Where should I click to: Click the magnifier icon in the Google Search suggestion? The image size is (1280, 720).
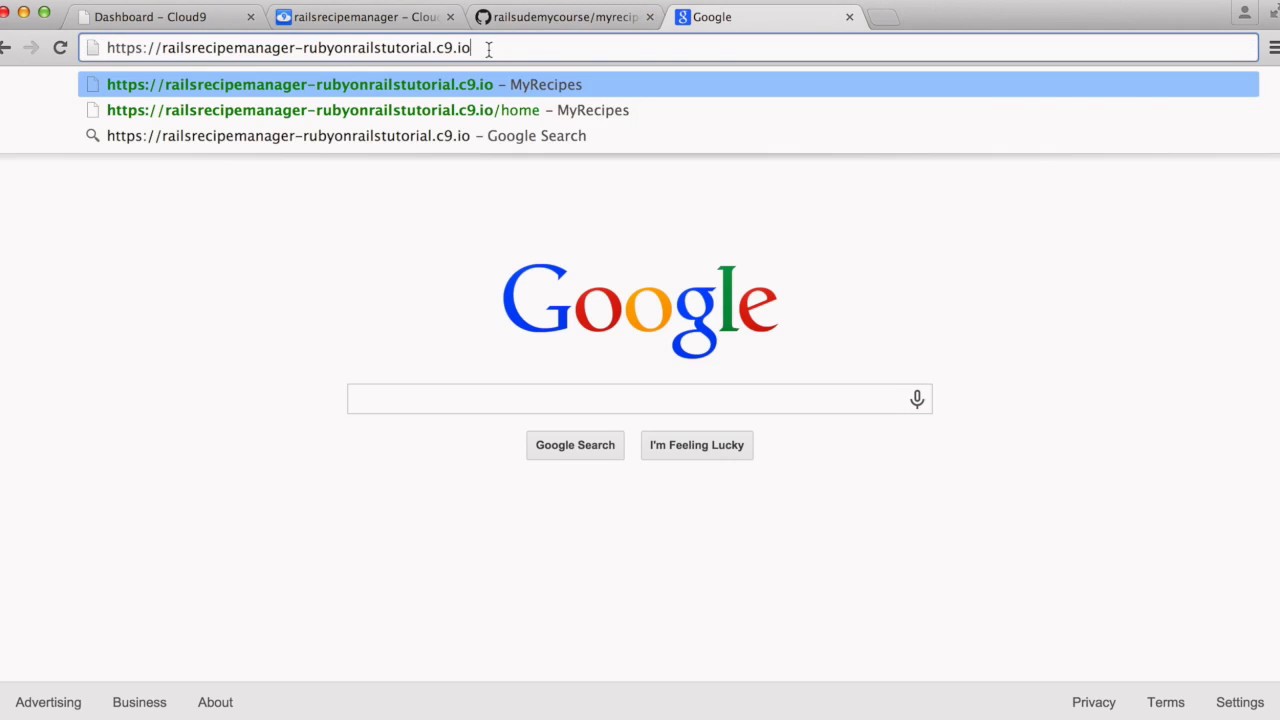[x=93, y=136]
